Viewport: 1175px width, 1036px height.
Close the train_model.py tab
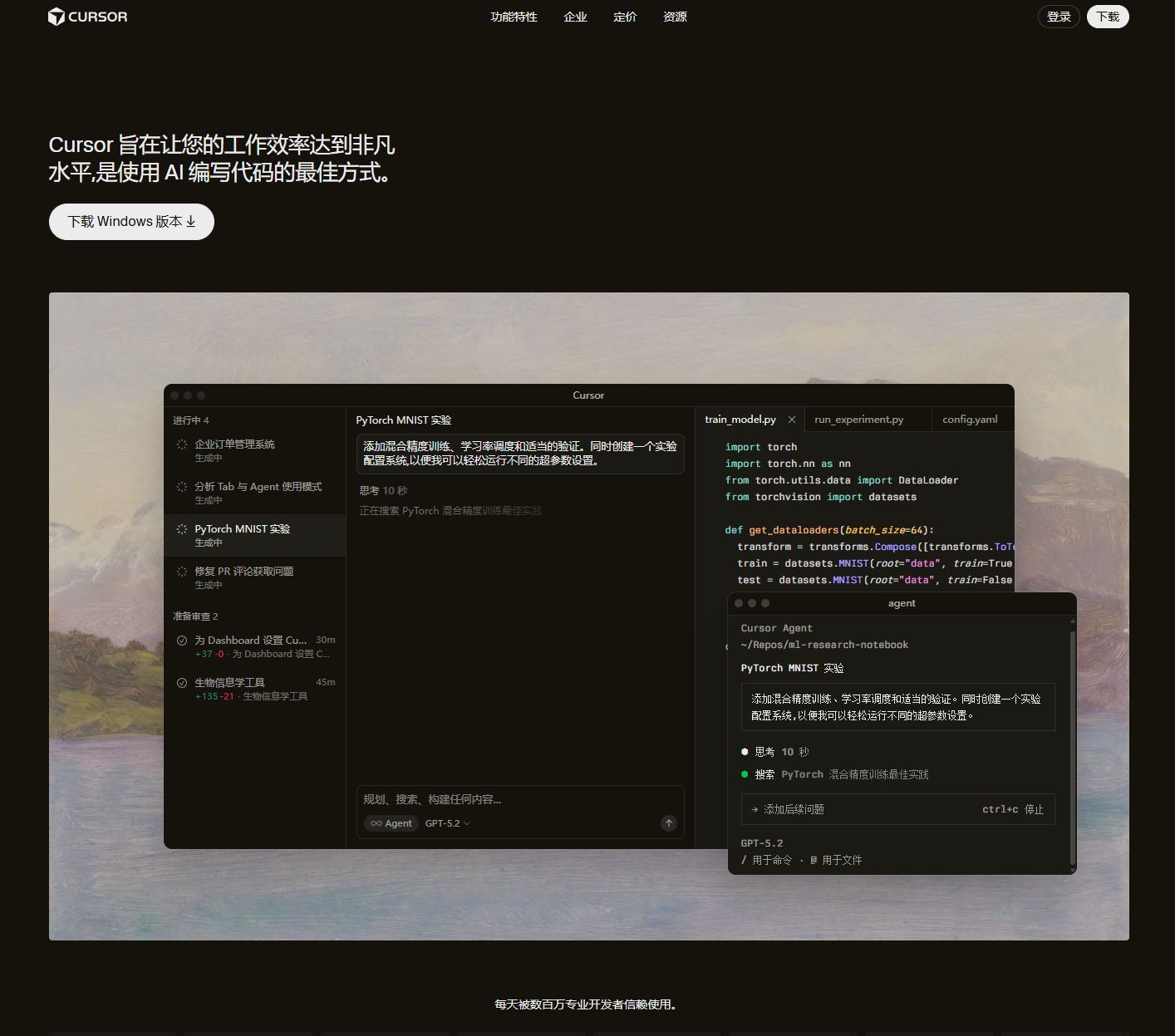coord(792,420)
